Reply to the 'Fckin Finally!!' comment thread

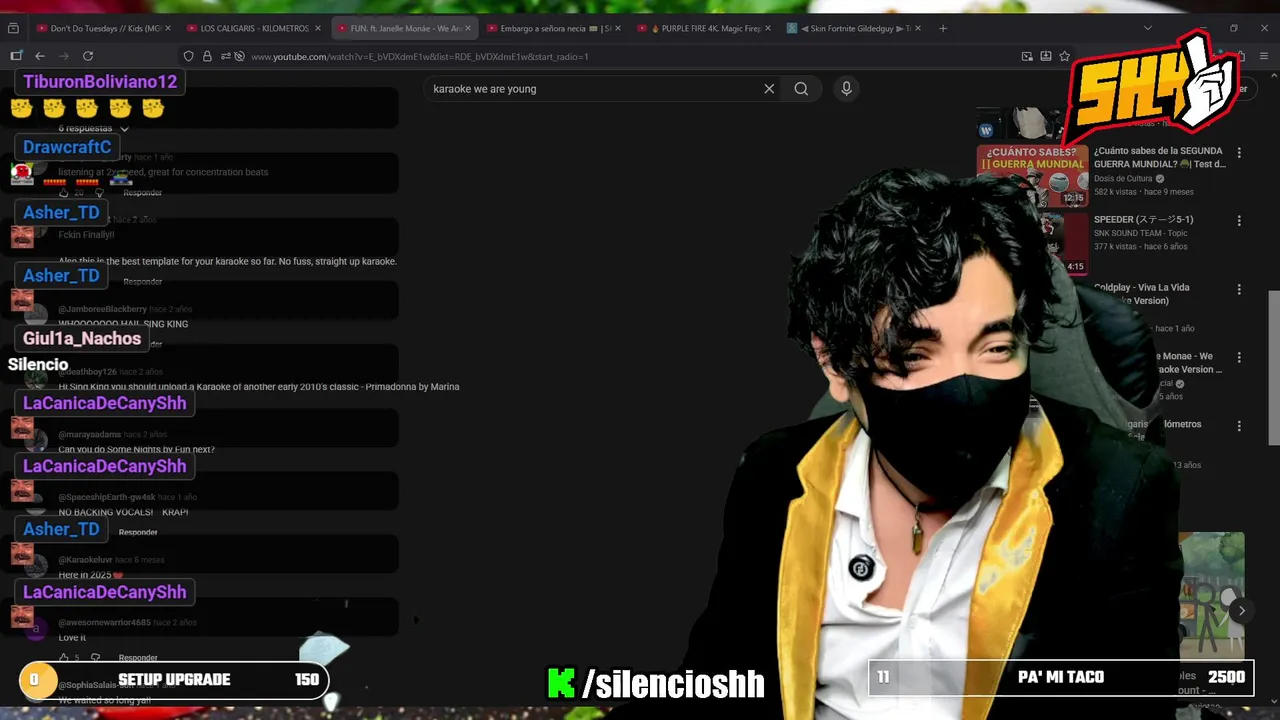pyautogui.click(x=142, y=282)
